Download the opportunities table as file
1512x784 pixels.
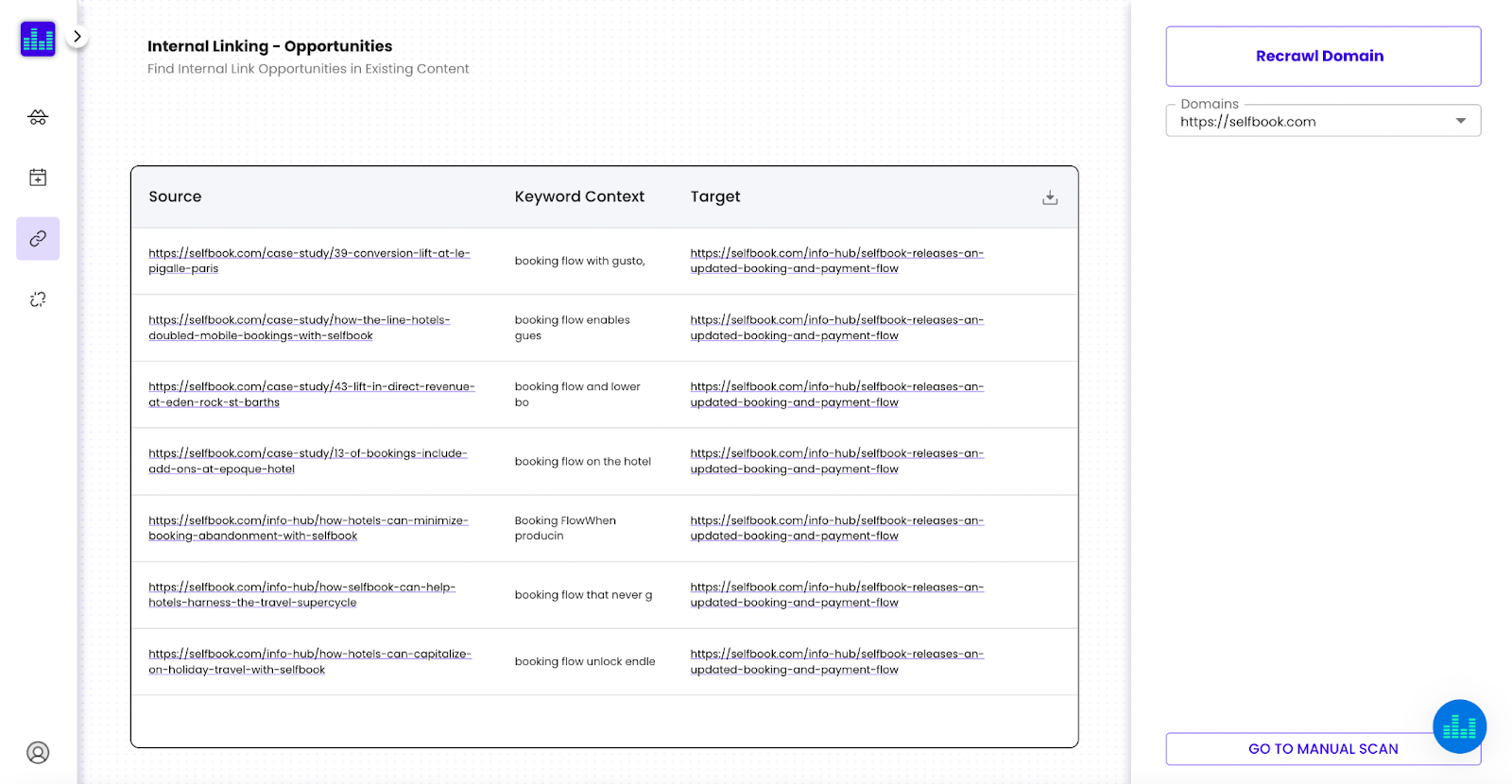click(x=1050, y=197)
